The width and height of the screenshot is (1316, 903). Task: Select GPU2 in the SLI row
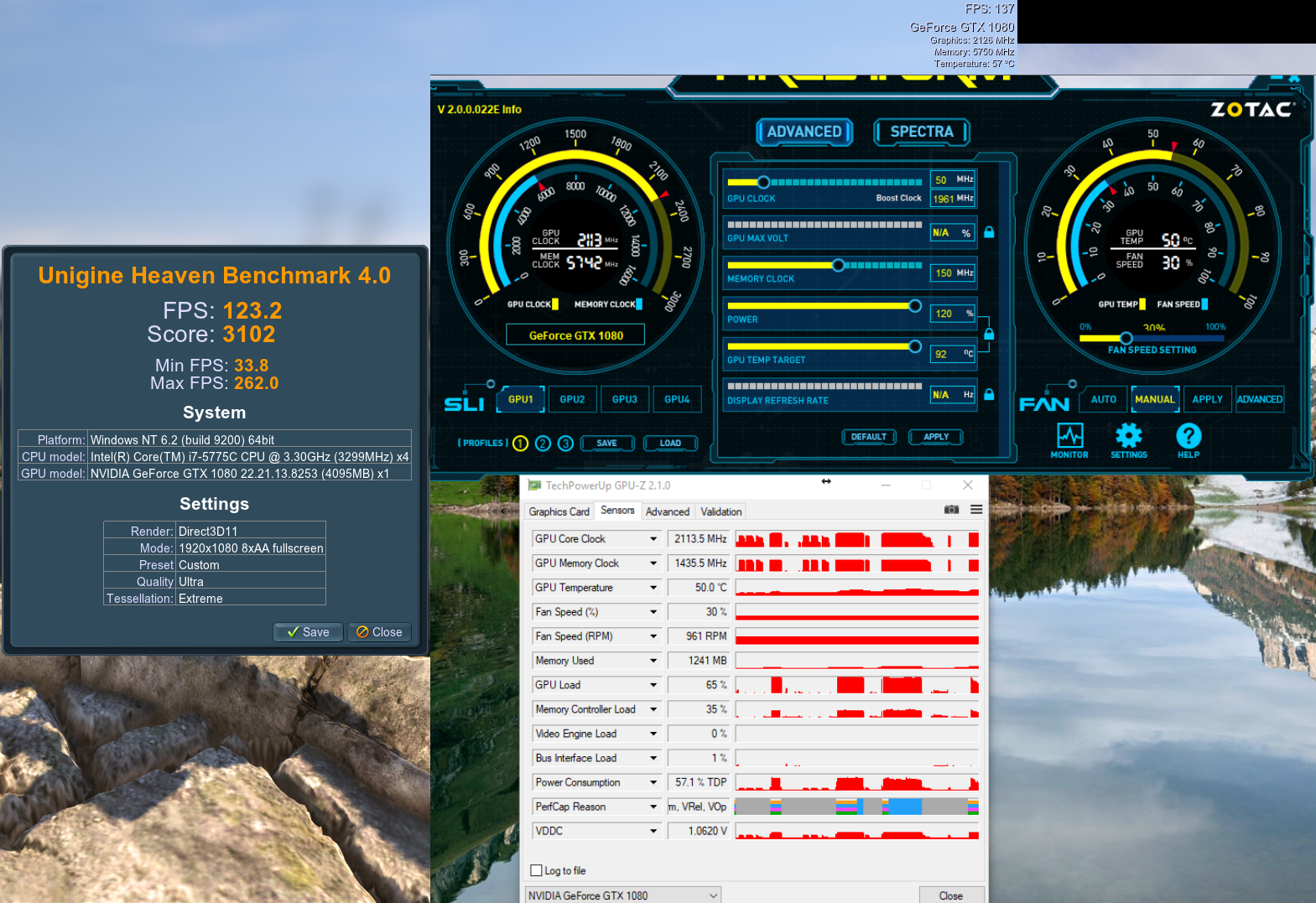573,400
